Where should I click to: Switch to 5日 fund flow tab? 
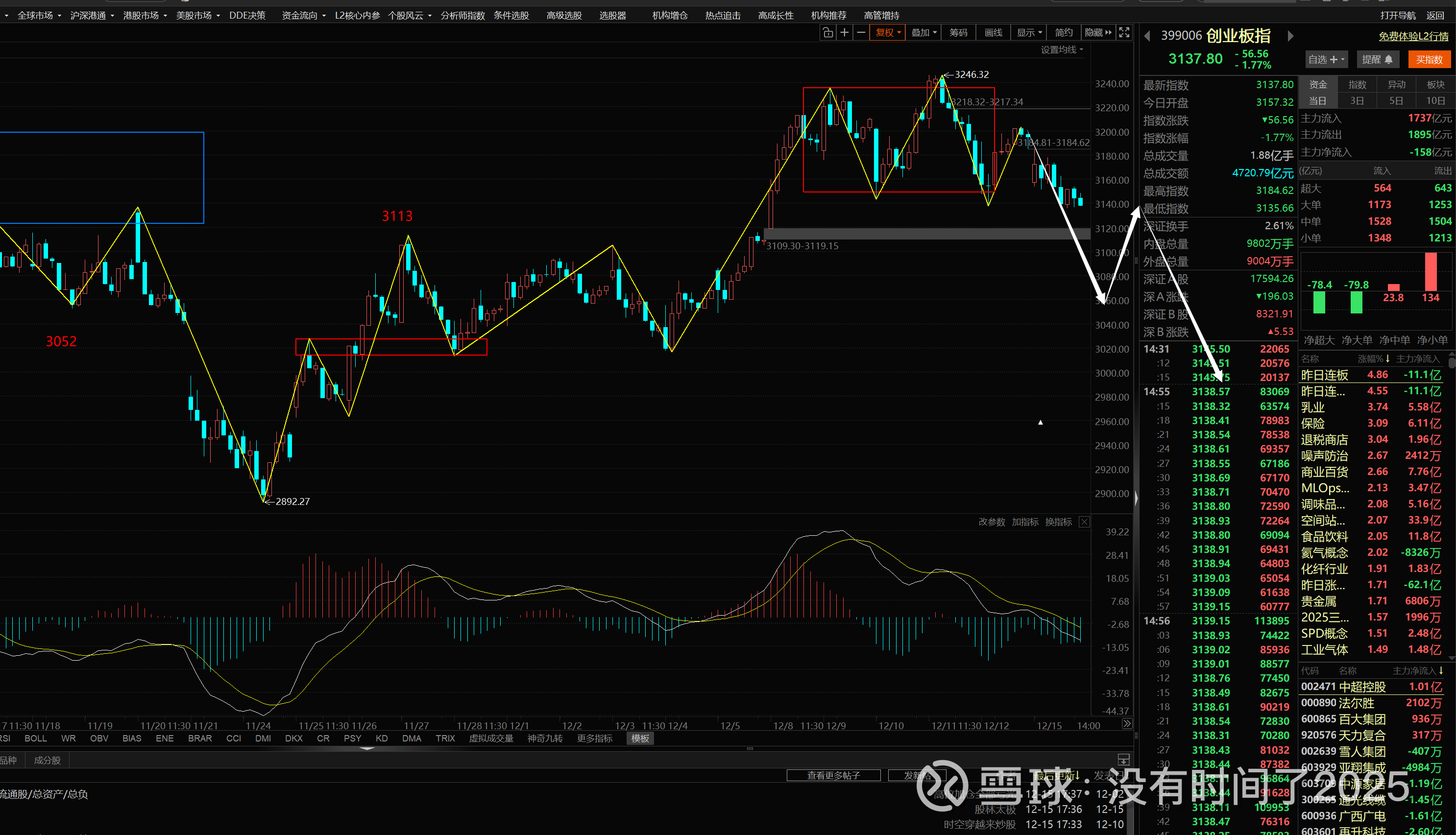tap(1396, 101)
